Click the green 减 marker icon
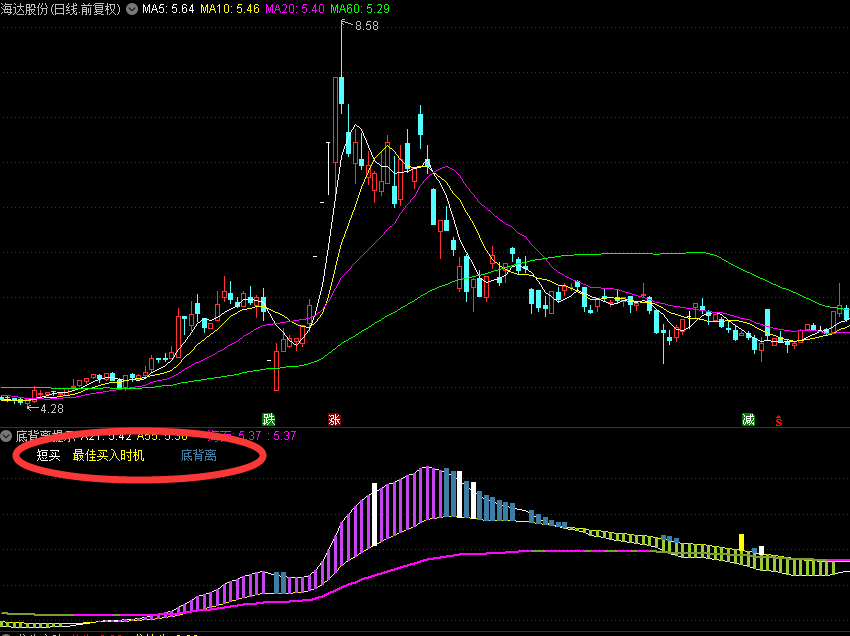Screen dimensions: 850x636 pyautogui.click(x=748, y=420)
